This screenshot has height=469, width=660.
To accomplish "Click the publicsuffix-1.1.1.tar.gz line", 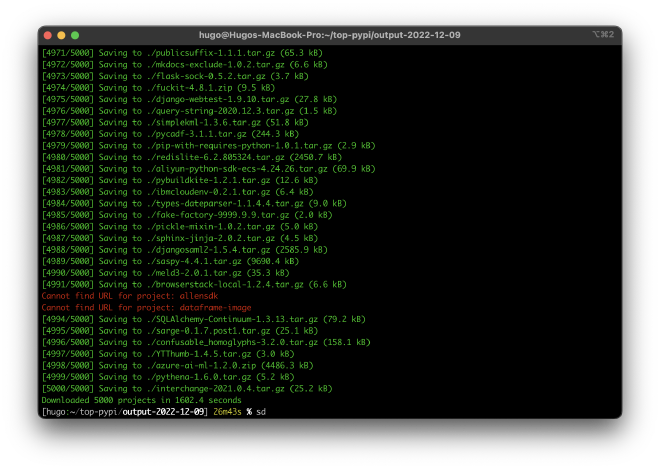I will [x=182, y=53].
